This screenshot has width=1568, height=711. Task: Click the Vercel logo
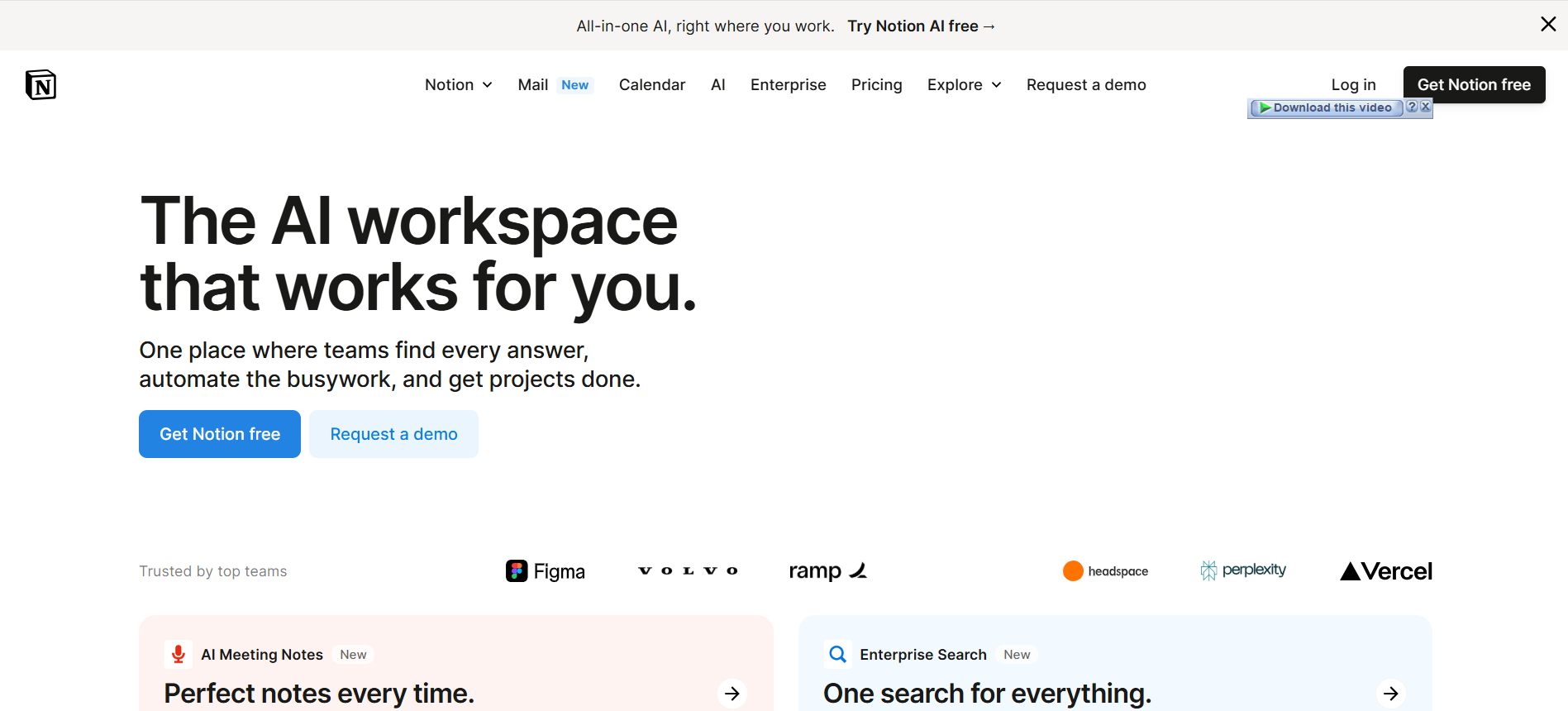tap(1386, 571)
